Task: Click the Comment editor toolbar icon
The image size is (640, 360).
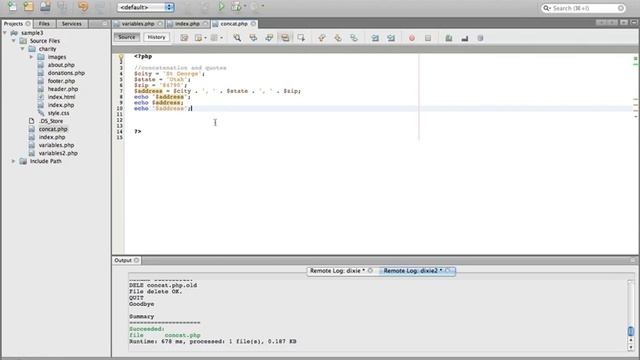Action: 449,38
